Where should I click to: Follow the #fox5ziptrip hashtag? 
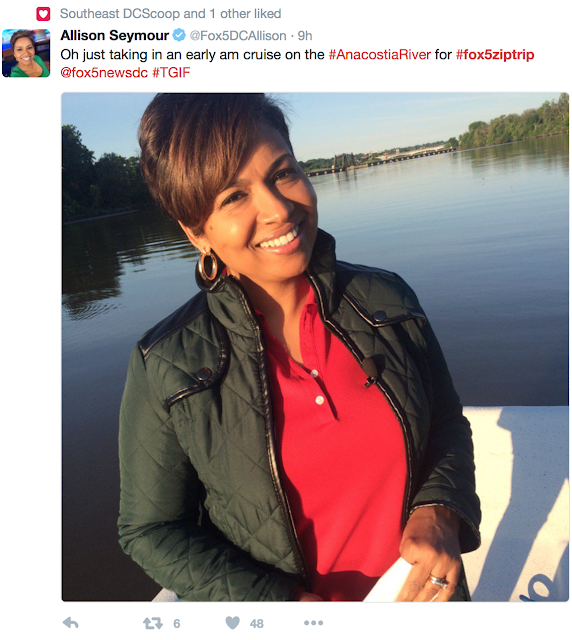[x=495, y=55]
